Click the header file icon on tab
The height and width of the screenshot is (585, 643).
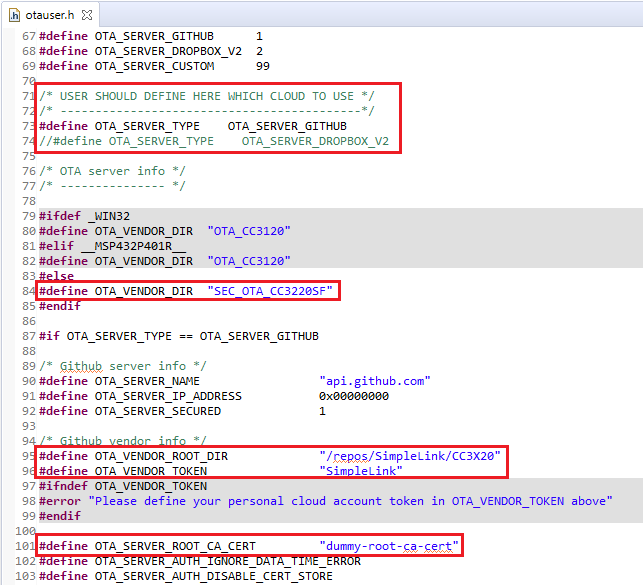coord(14,15)
